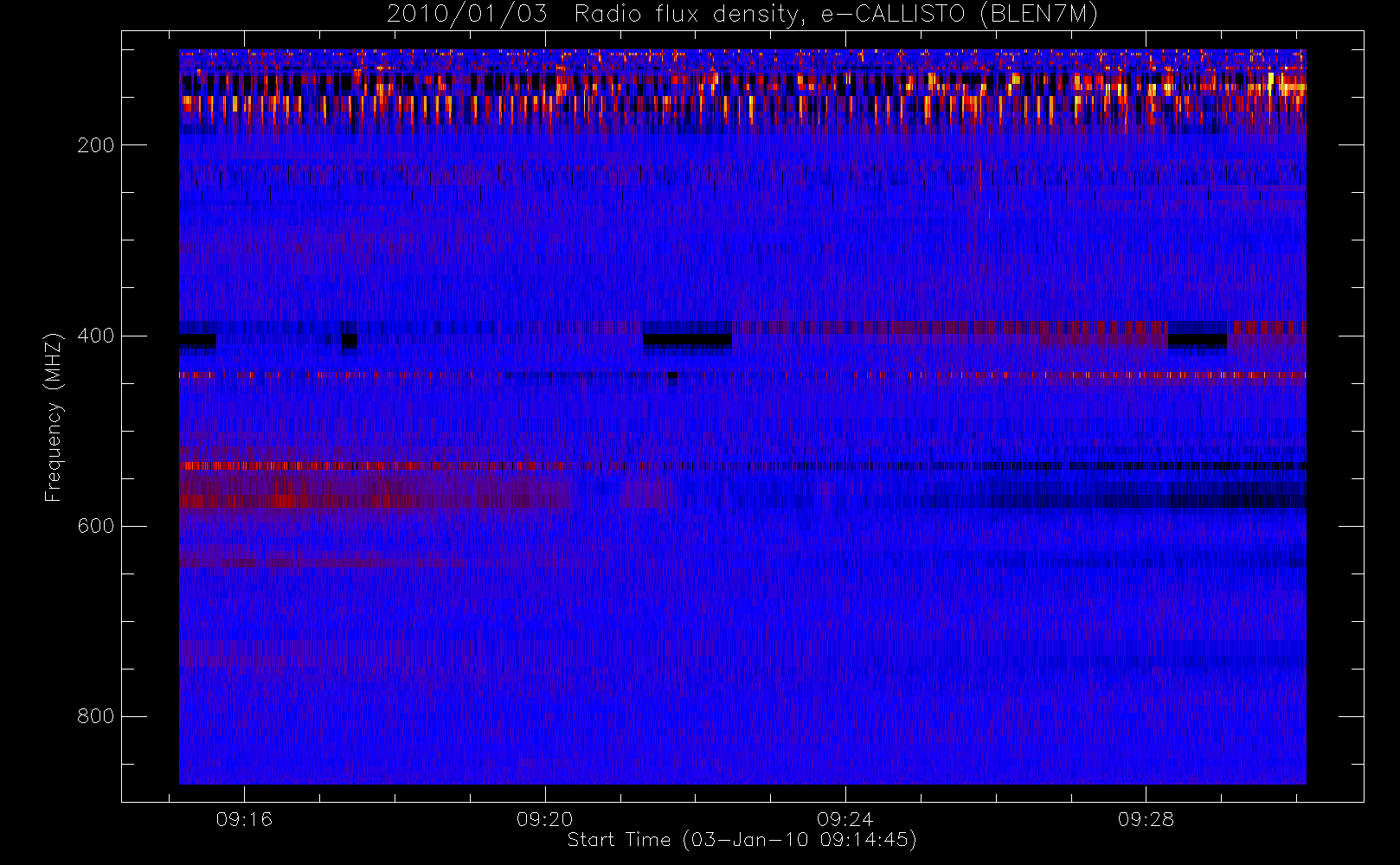Click the 'Start Time (03-Jan-10 09:14:45)' label
1400x865 pixels.
point(742,840)
